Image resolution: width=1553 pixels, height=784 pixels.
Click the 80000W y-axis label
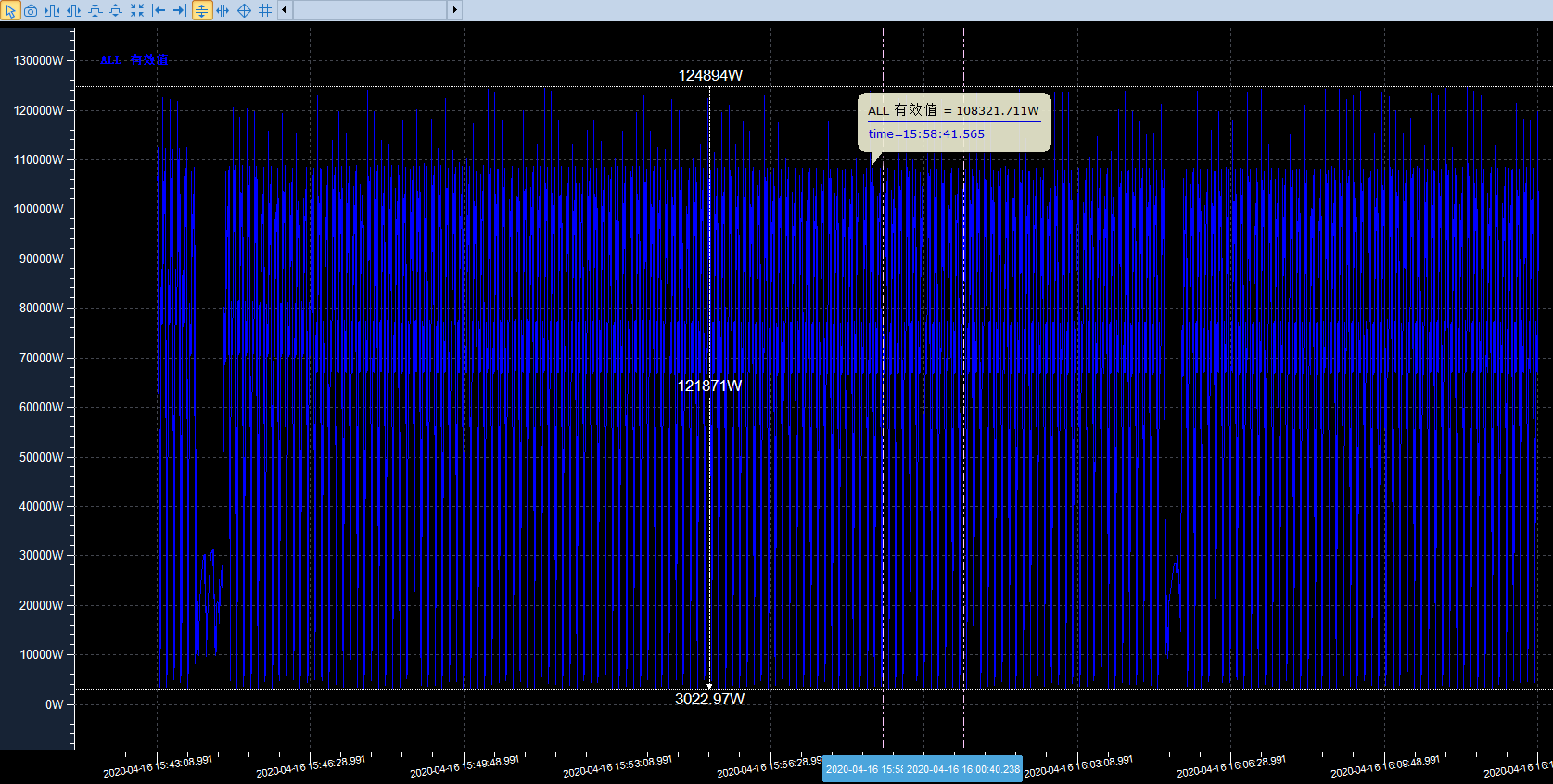click(42, 308)
